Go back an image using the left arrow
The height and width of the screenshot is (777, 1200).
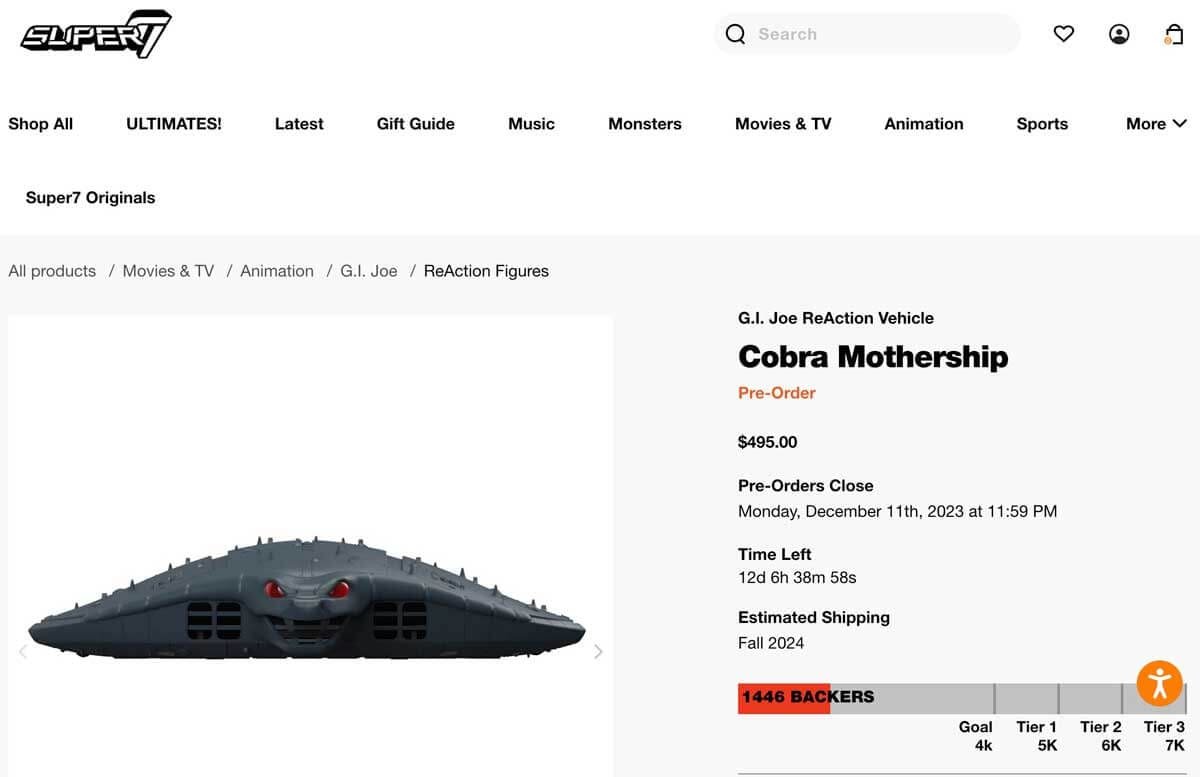tap(22, 651)
